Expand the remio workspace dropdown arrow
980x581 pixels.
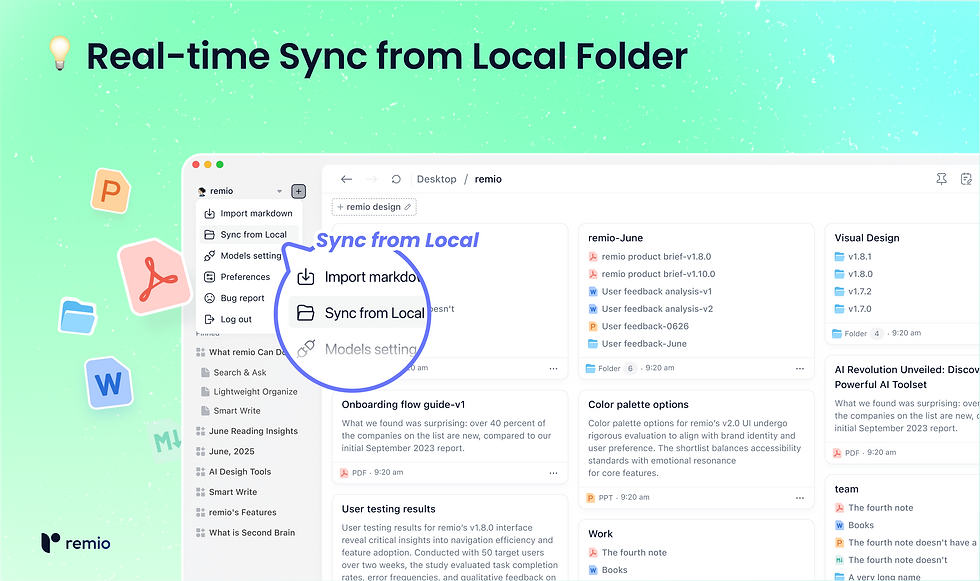pyautogui.click(x=279, y=191)
